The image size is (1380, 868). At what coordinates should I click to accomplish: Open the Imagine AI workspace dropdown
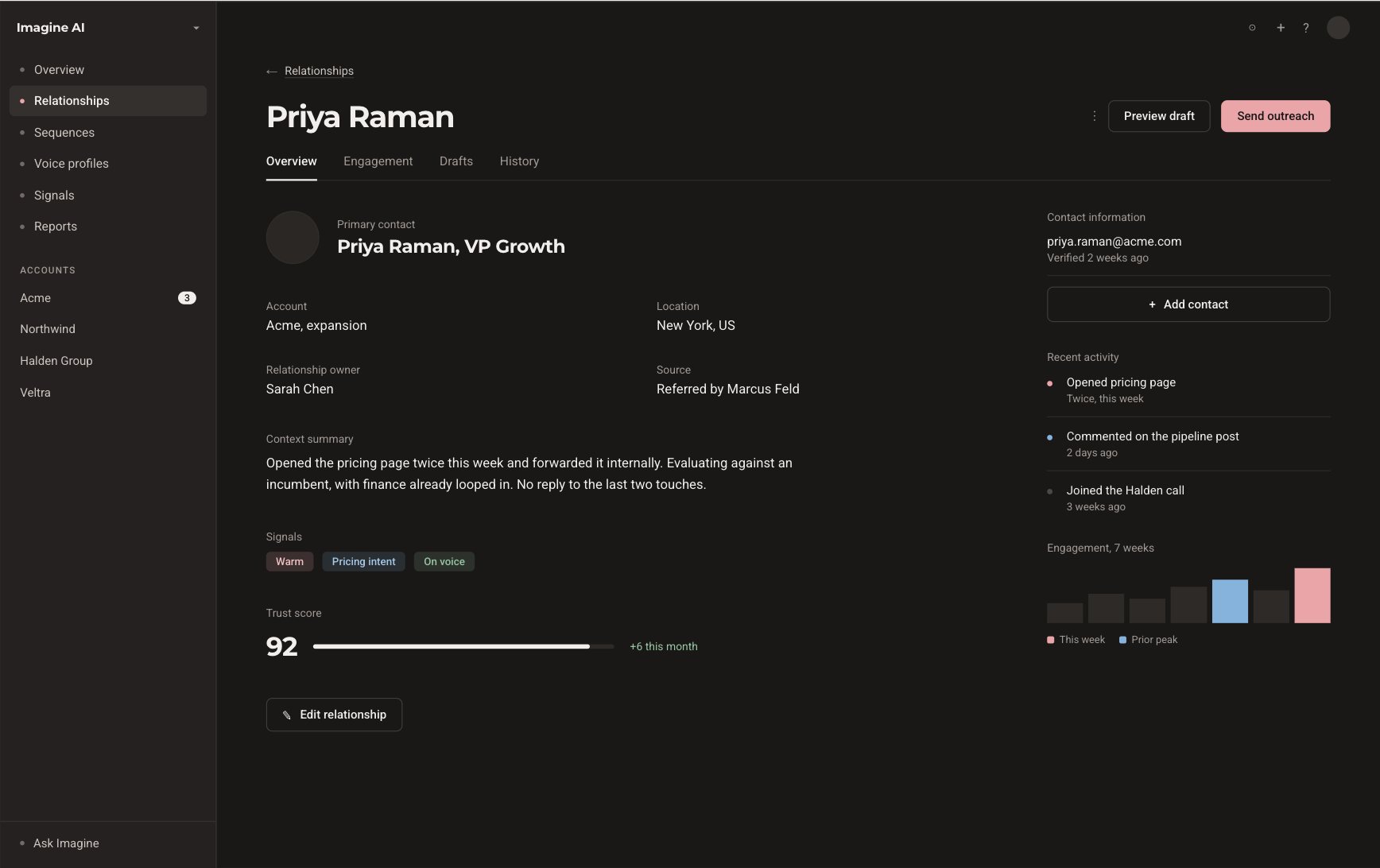tap(196, 28)
